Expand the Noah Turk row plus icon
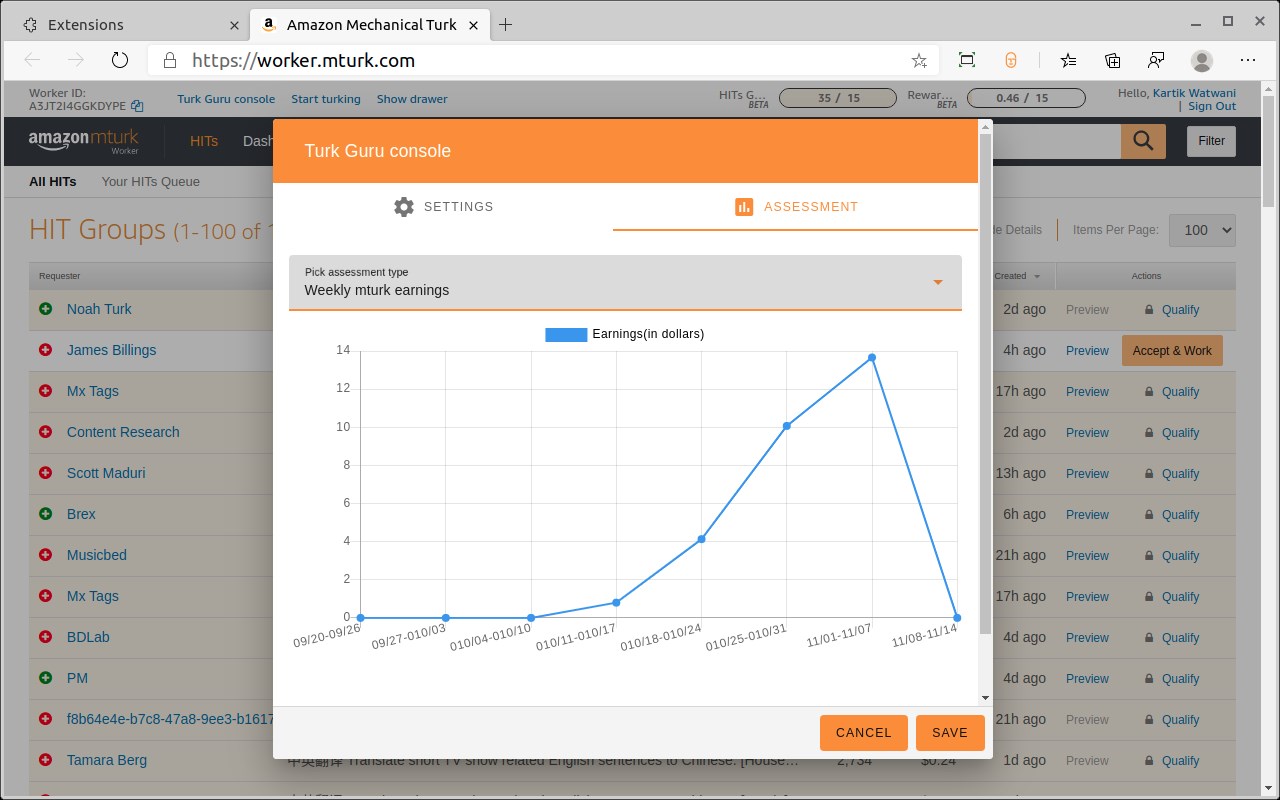The height and width of the screenshot is (800, 1280). (45, 309)
